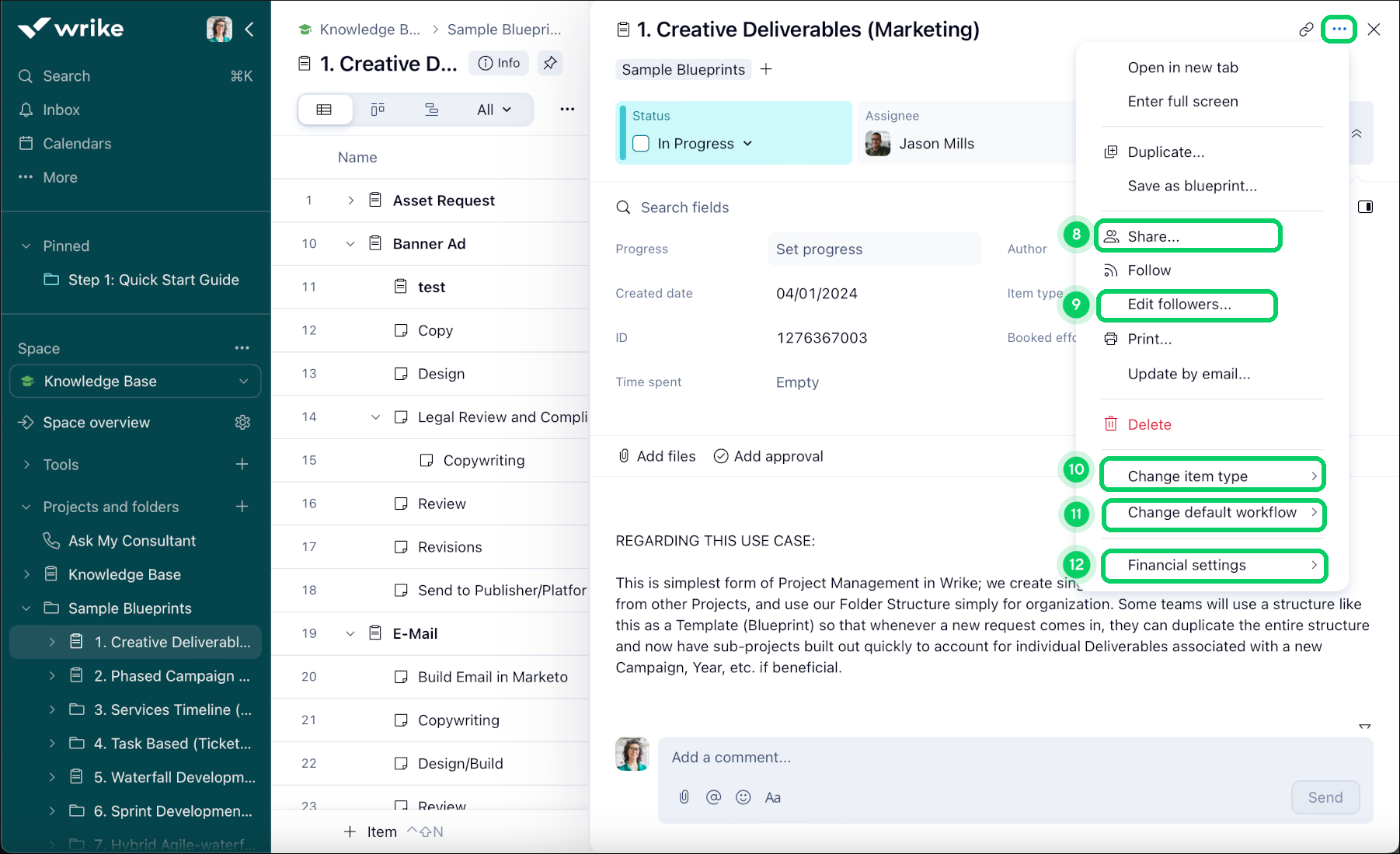The height and width of the screenshot is (854, 1400).
Task: Switch to the Gantt chart view icon
Action: (432, 110)
